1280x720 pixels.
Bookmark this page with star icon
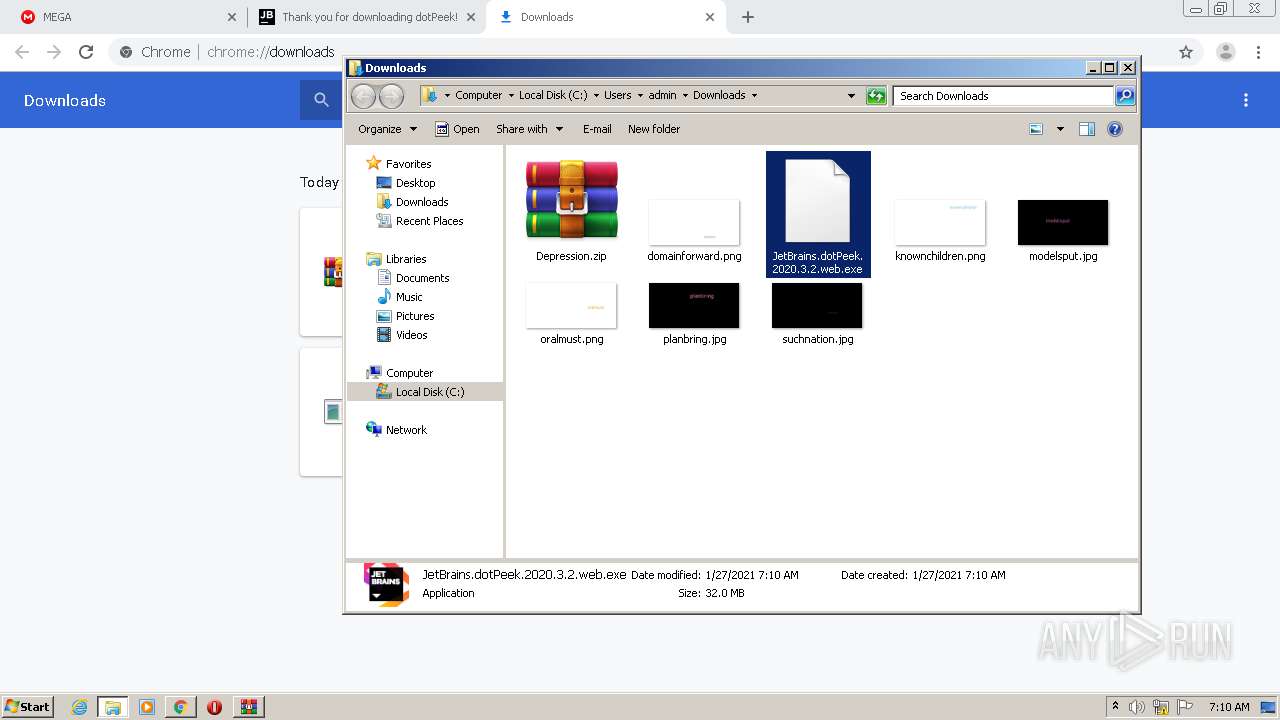tap(1186, 52)
